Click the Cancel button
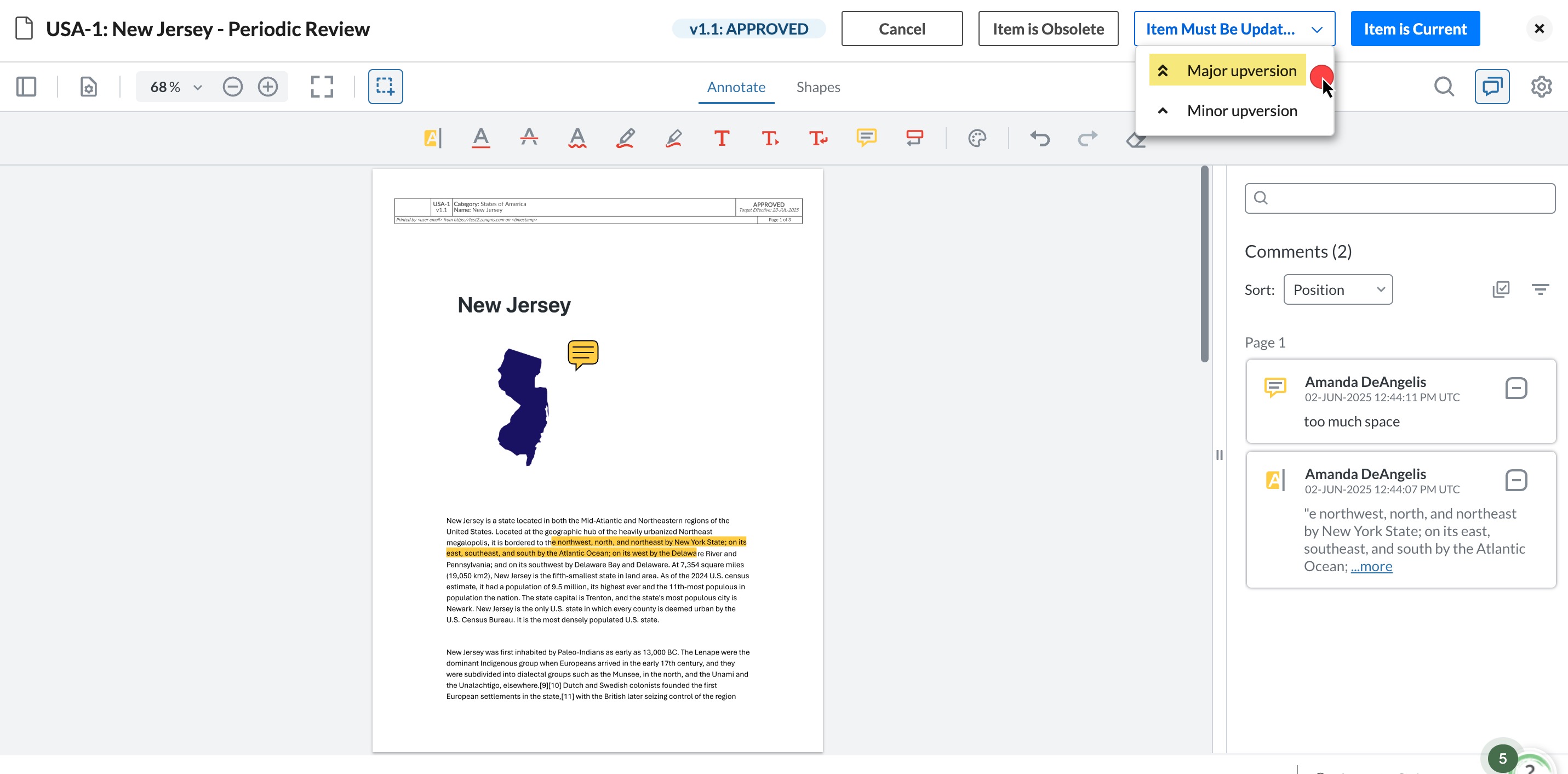1568x774 pixels. pos(901,29)
